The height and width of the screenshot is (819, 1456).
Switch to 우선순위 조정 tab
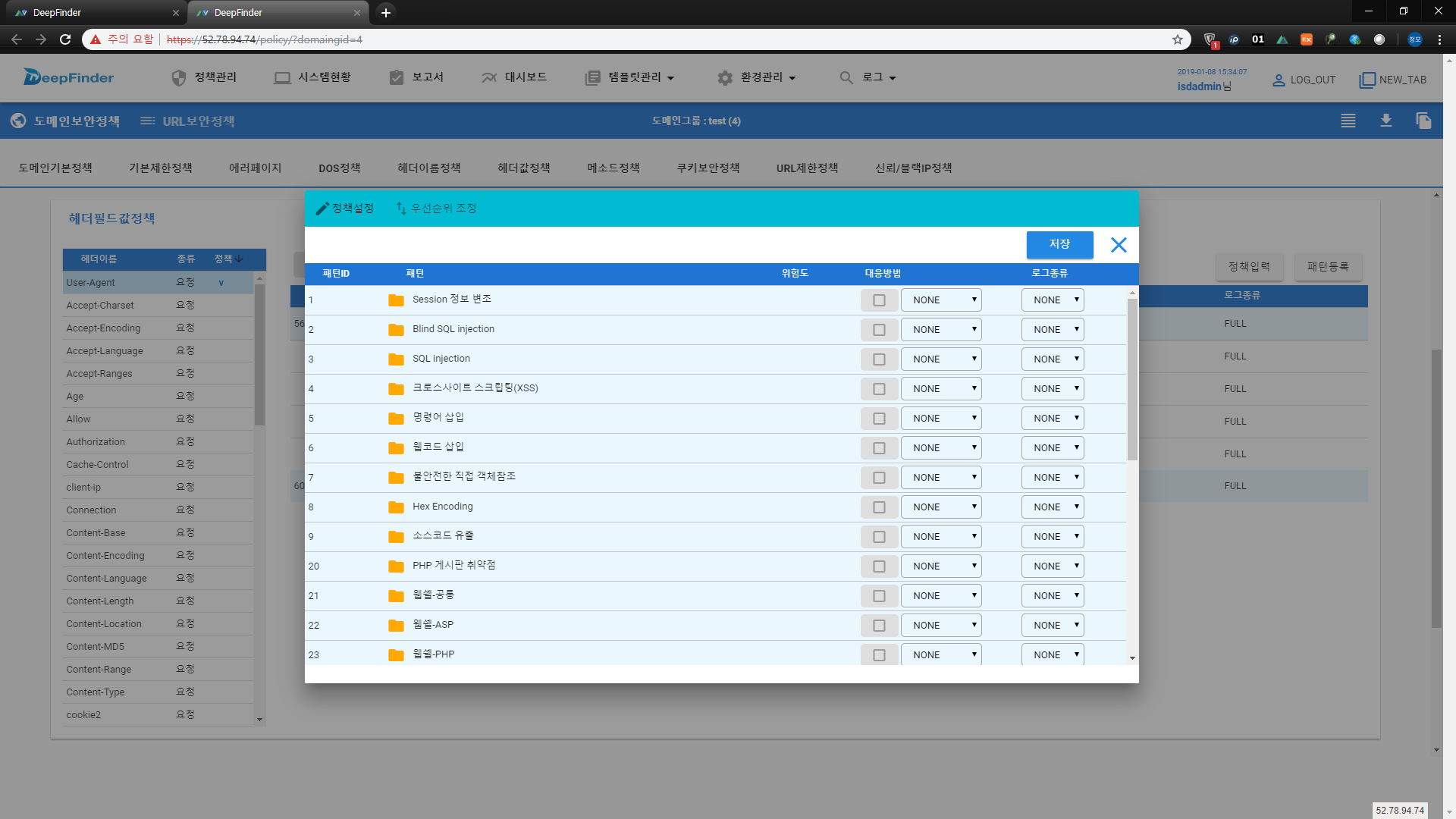click(x=436, y=209)
